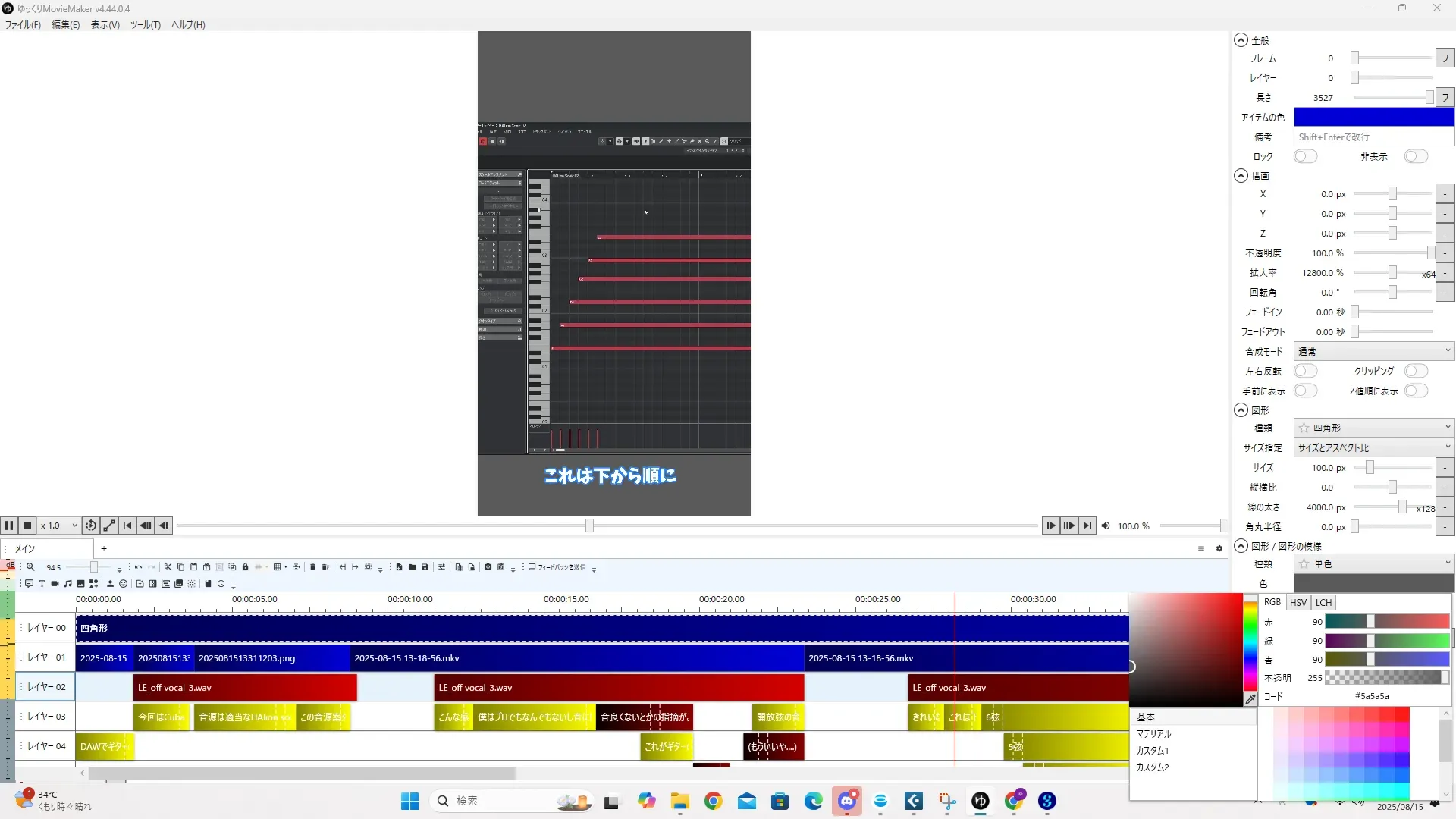Screen dimensions: 1456x819
Task: Open the 合成モード dropdown
Action: point(1373,351)
